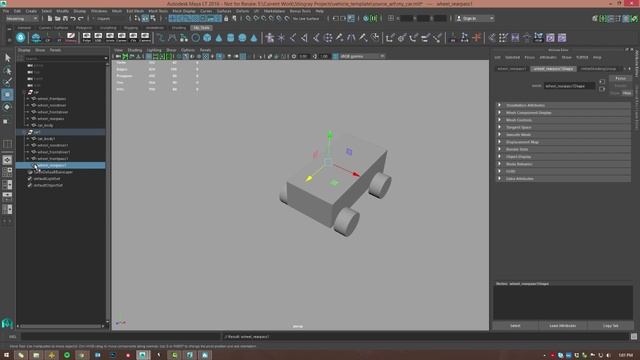Select wheel_frontdriver1 in Outliner

[x=53, y=152]
